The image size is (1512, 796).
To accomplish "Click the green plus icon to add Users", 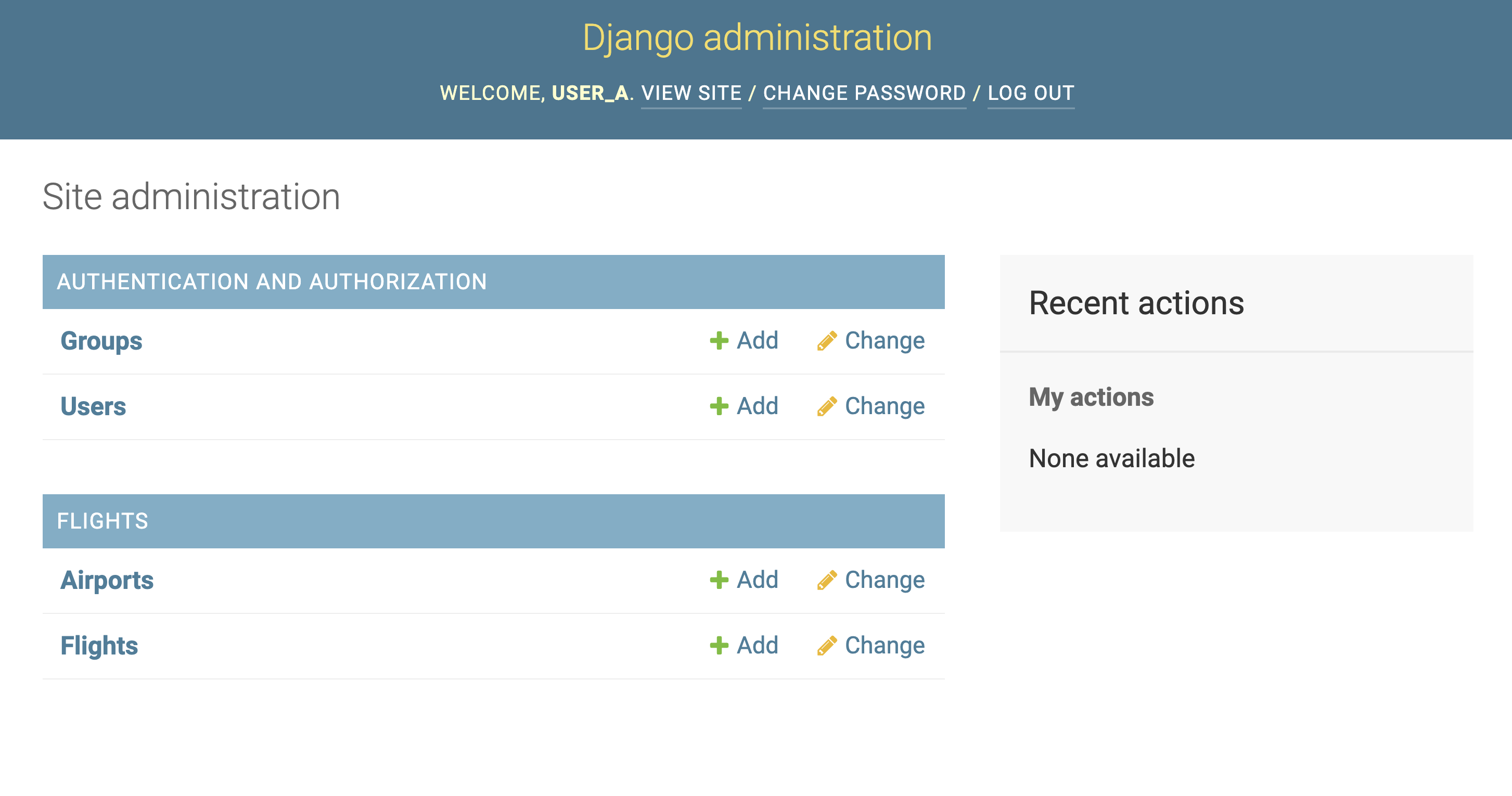I will coord(719,406).
